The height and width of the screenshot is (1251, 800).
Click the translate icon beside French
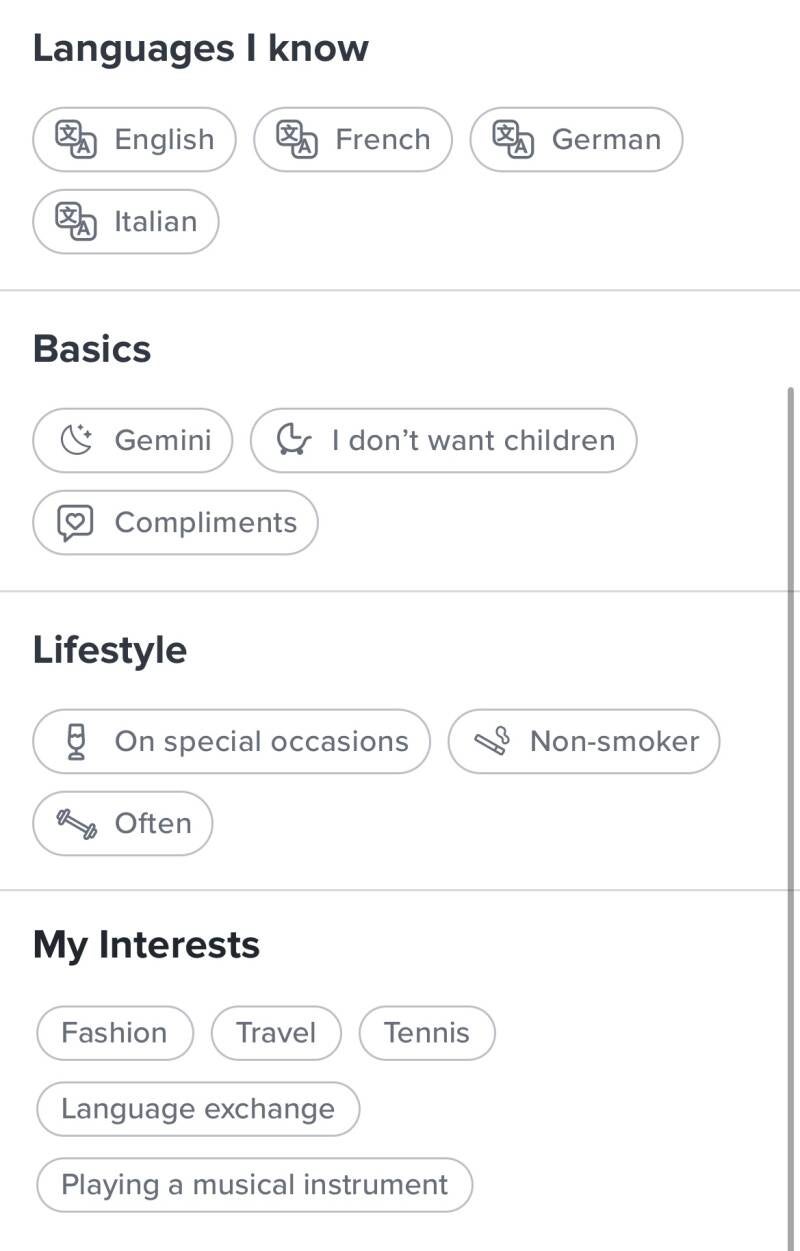(x=296, y=140)
